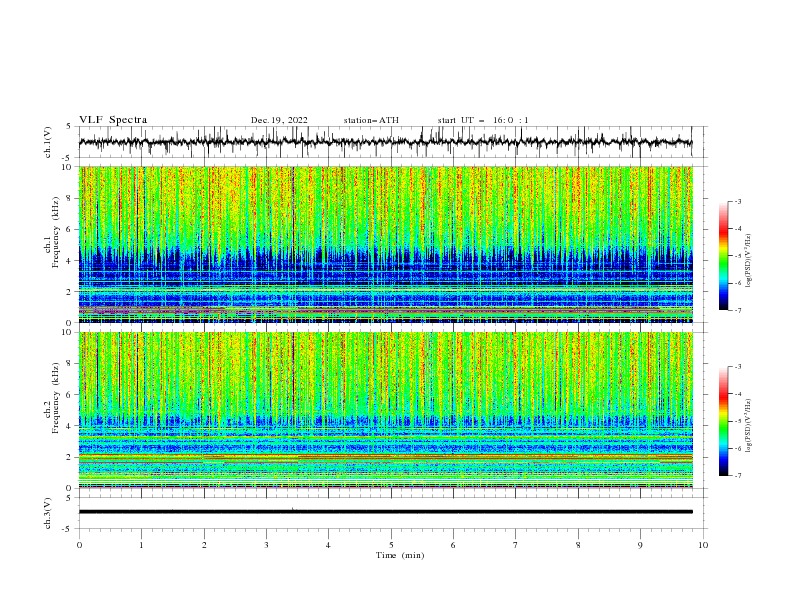Select the "station=ATH" header text

(371, 120)
